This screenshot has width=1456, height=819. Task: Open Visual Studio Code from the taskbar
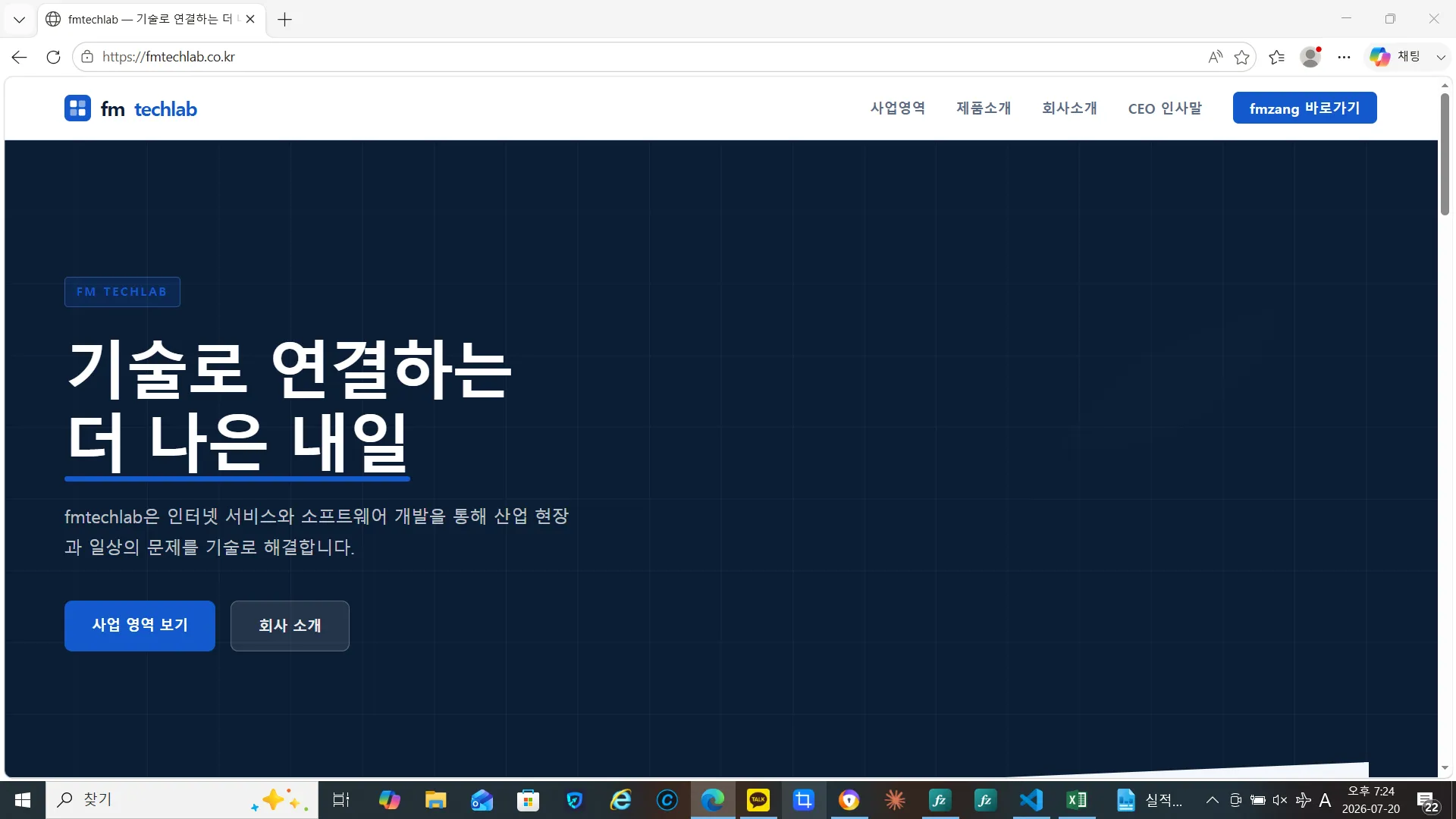(x=1031, y=800)
